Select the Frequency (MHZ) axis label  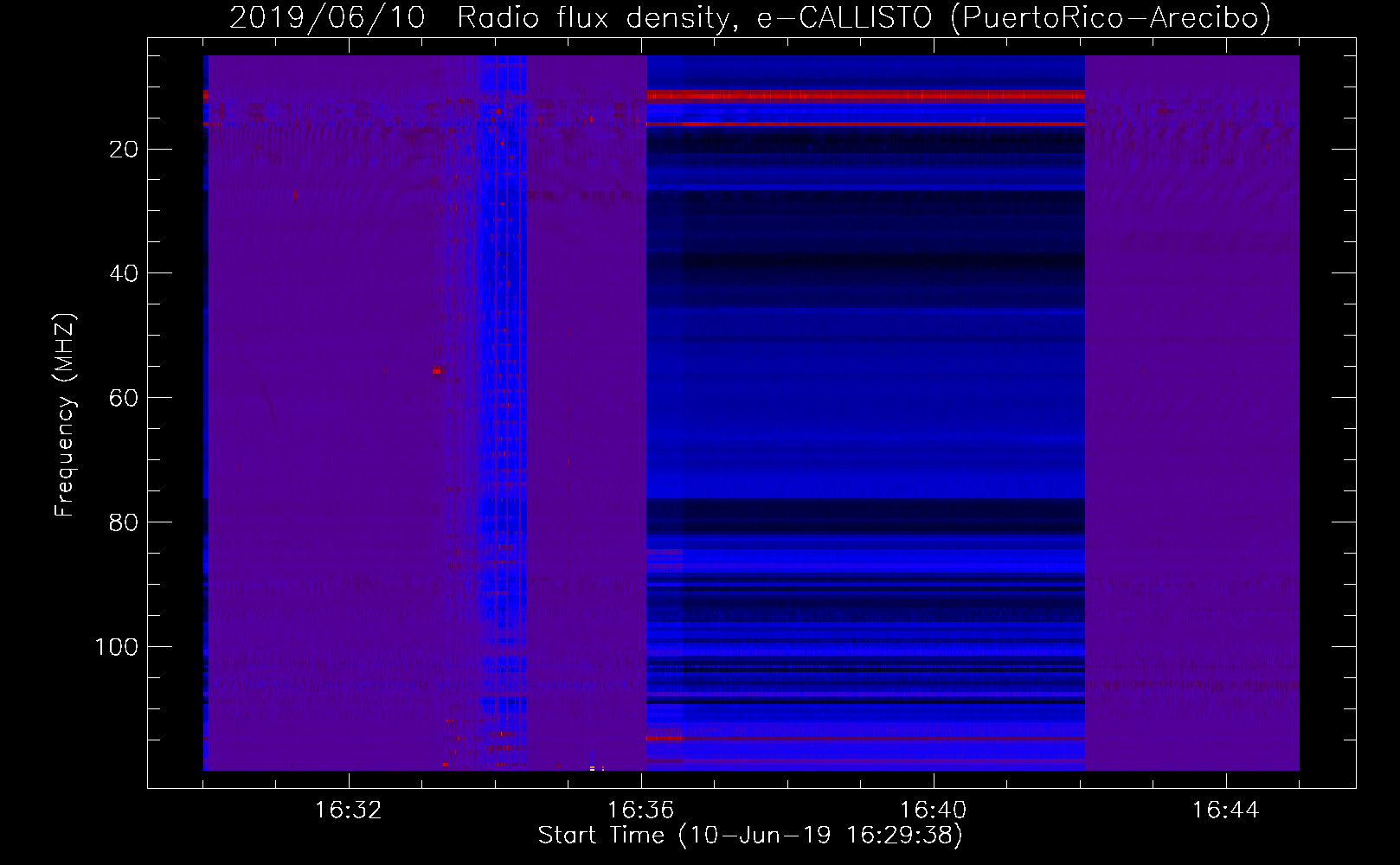pos(65,415)
